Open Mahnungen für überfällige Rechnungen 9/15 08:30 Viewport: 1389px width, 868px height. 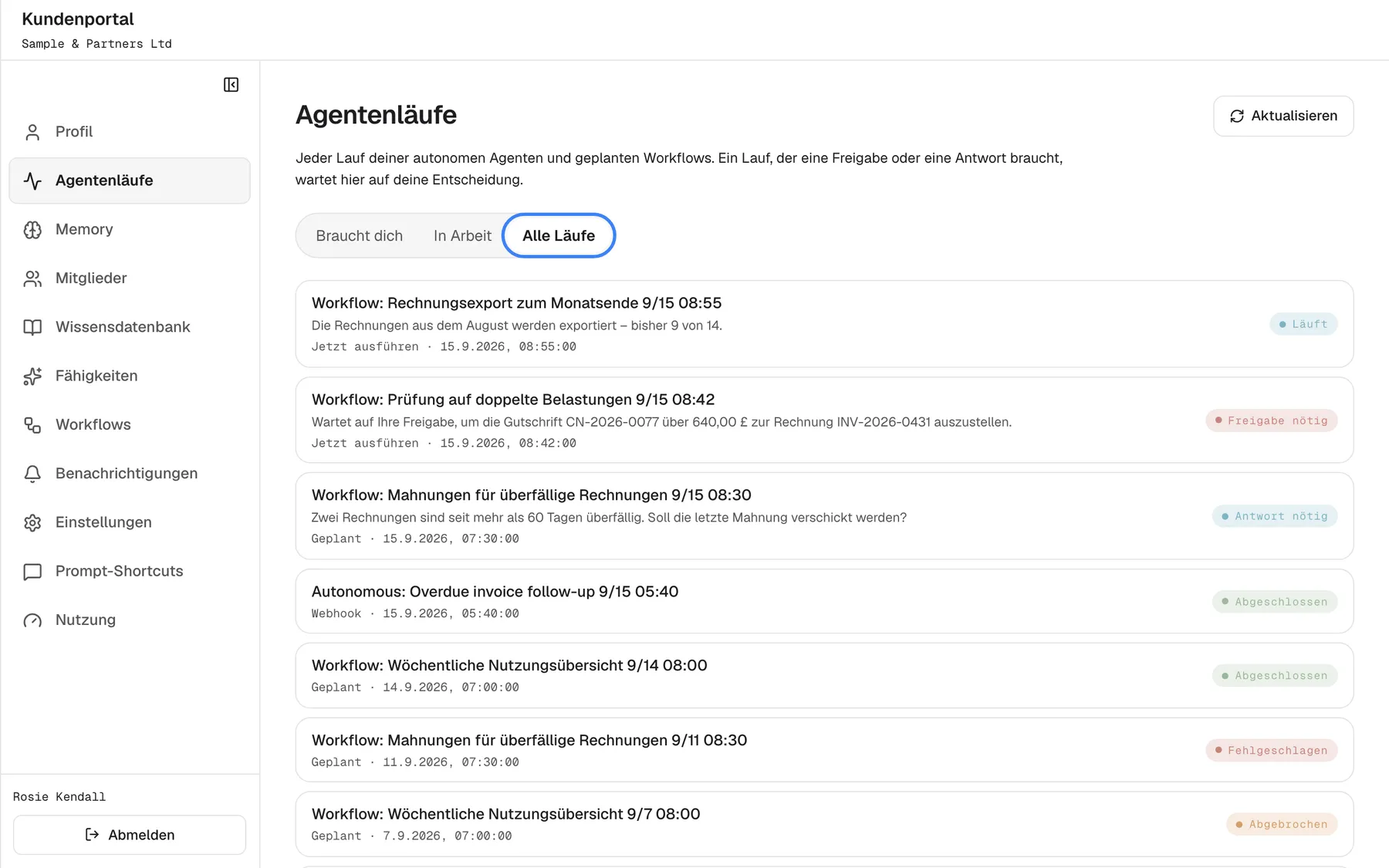click(x=824, y=516)
